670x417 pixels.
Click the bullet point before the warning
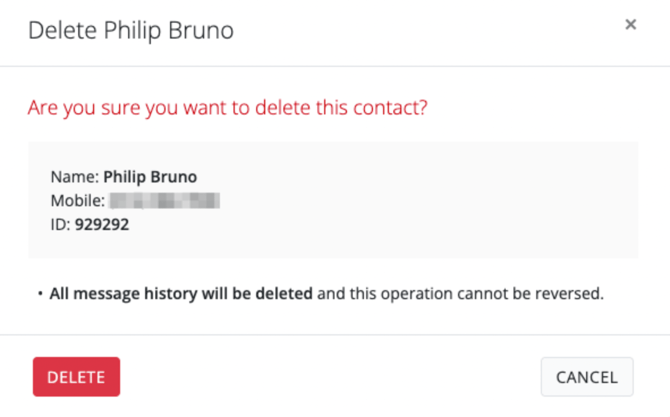click(40, 294)
